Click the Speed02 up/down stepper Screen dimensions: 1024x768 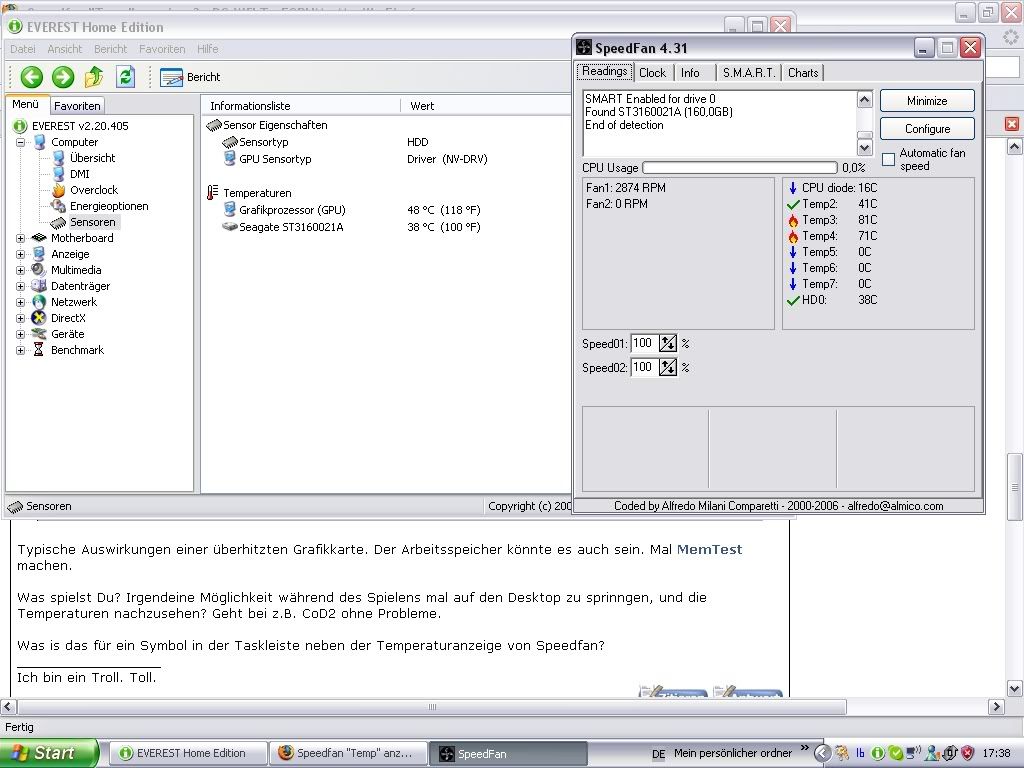668,368
